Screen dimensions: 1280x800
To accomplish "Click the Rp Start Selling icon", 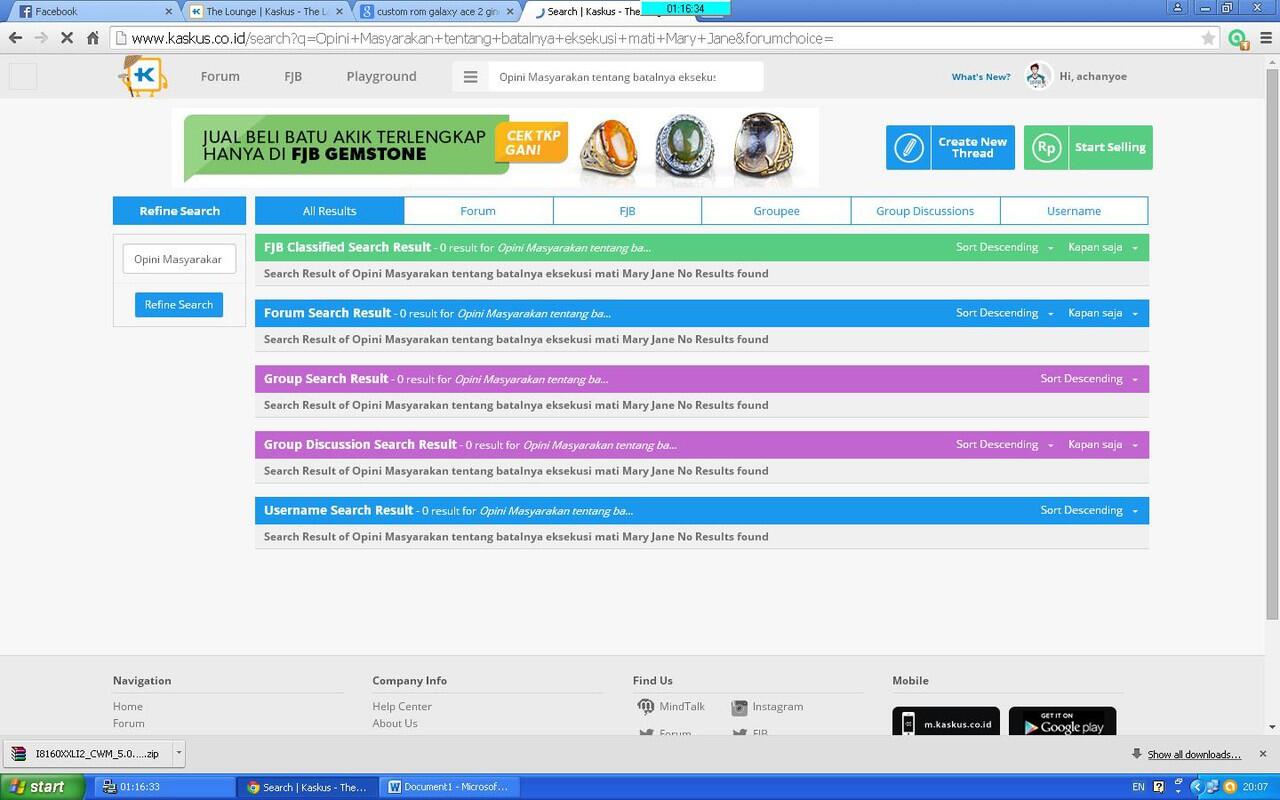I will point(1046,147).
